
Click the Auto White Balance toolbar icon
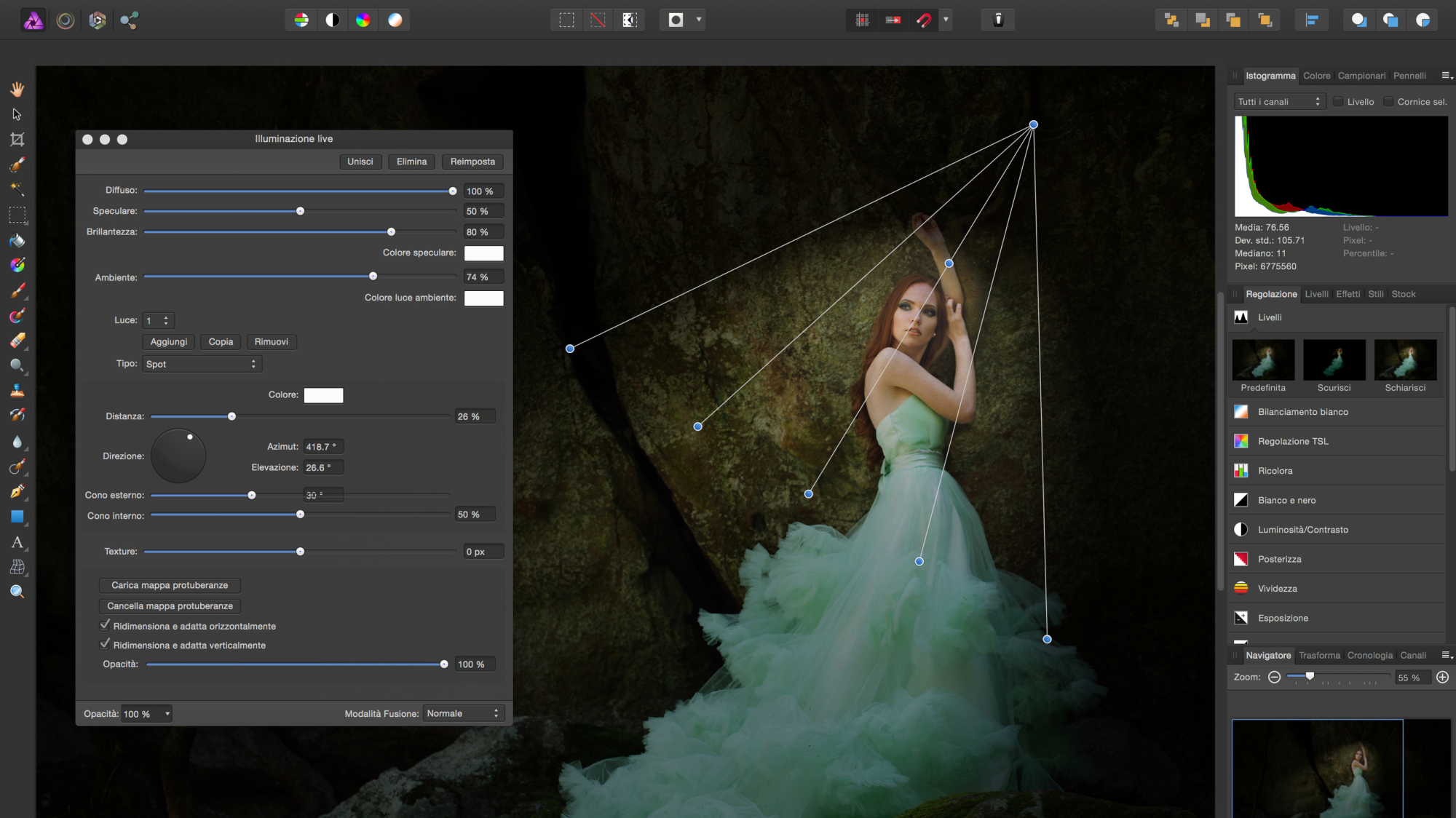(x=395, y=20)
